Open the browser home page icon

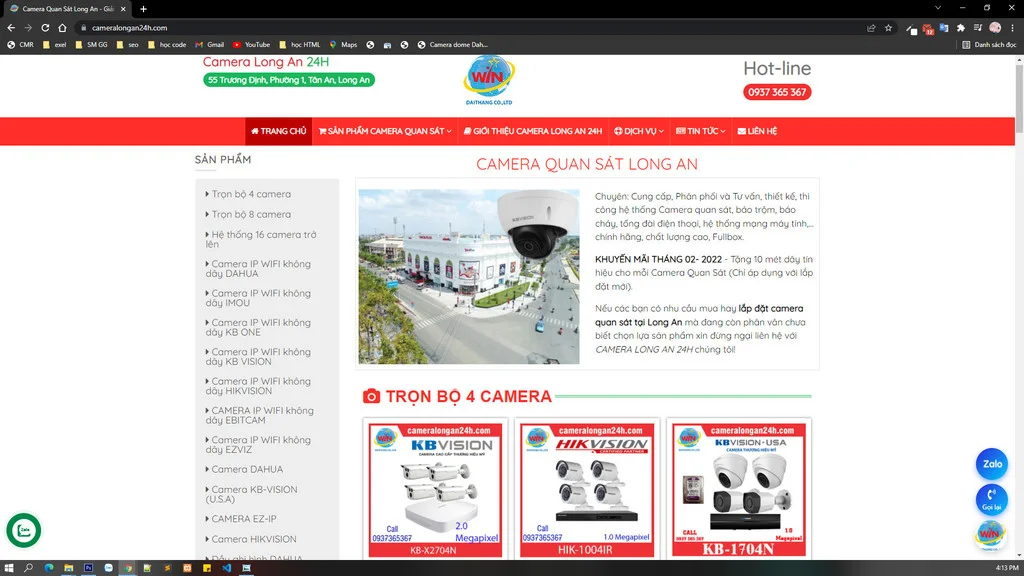[x=62, y=27]
